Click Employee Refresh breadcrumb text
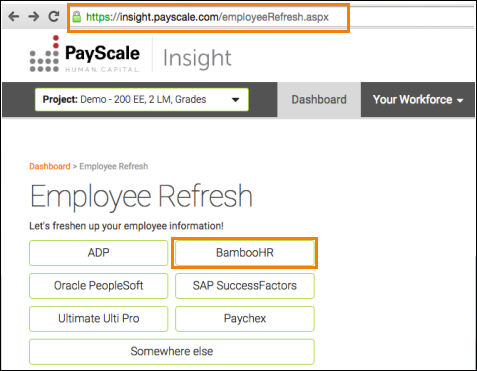 tap(114, 166)
